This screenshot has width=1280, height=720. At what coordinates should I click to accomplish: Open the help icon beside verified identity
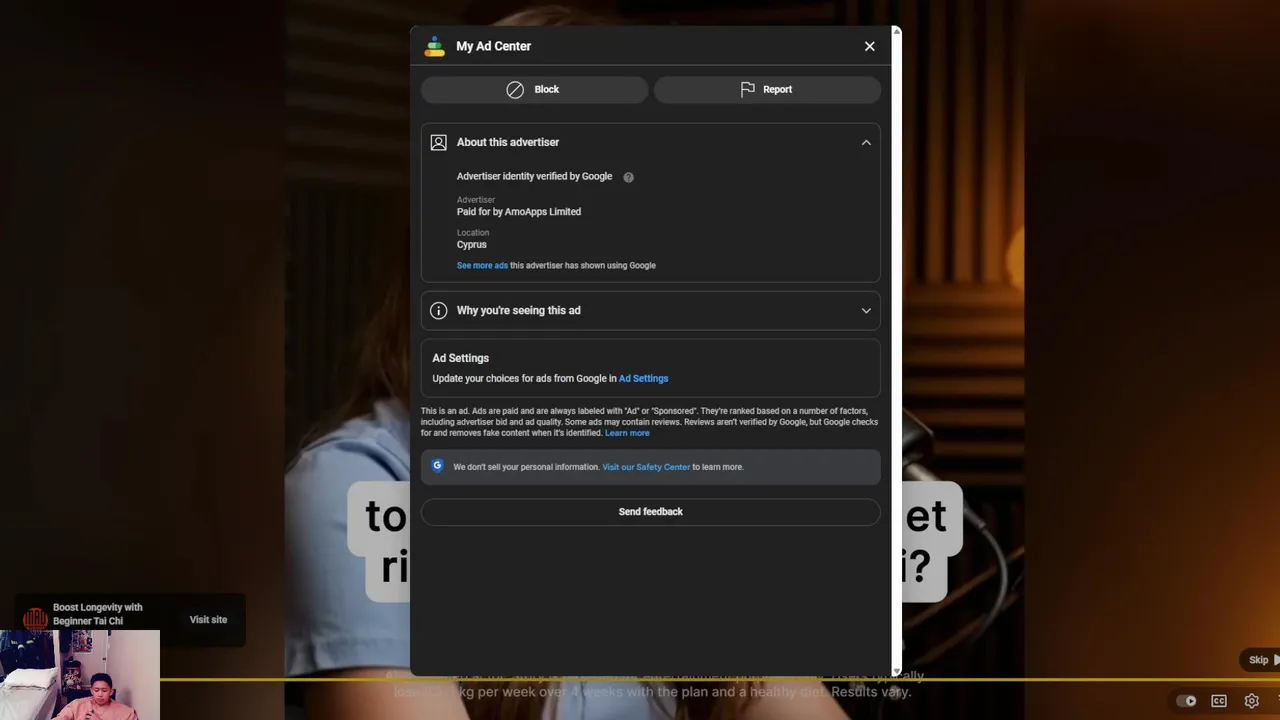pos(628,177)
